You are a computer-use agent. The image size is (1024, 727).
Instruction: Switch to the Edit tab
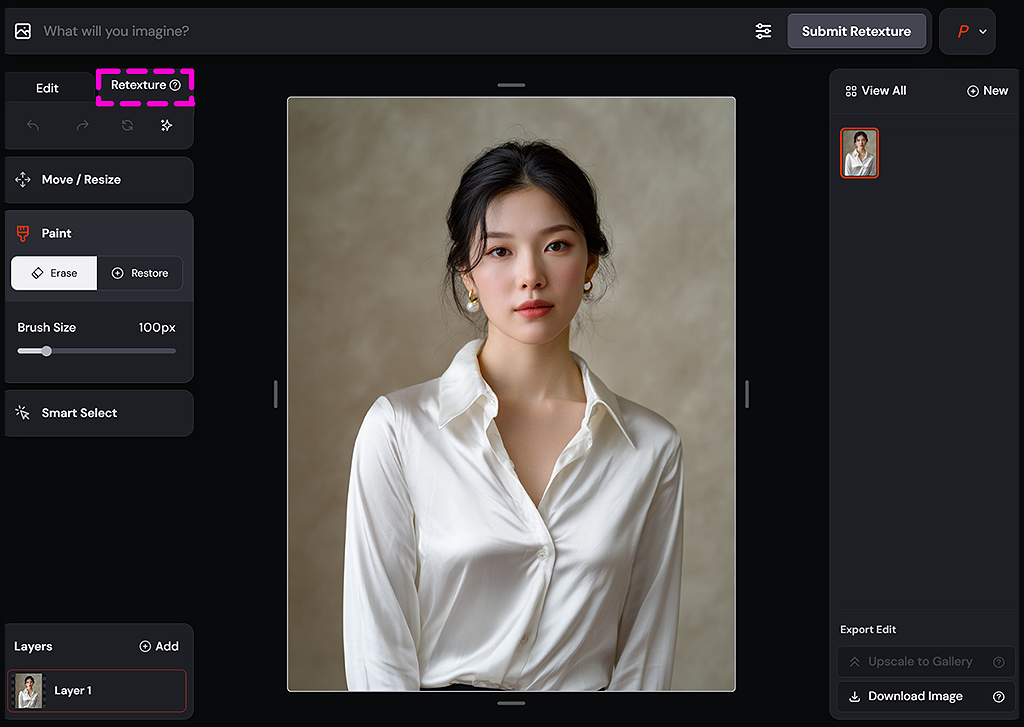point(46,87)
